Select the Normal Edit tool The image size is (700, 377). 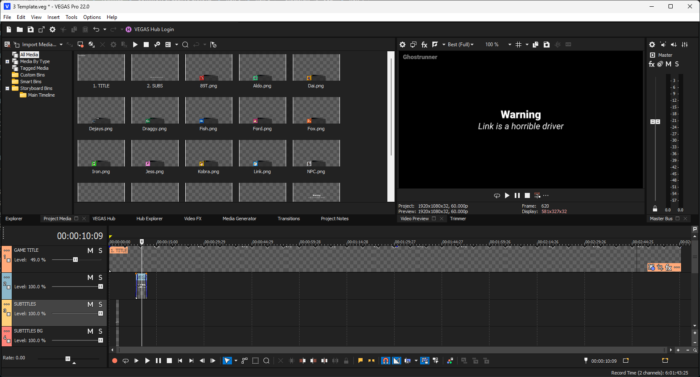point(227,361)
